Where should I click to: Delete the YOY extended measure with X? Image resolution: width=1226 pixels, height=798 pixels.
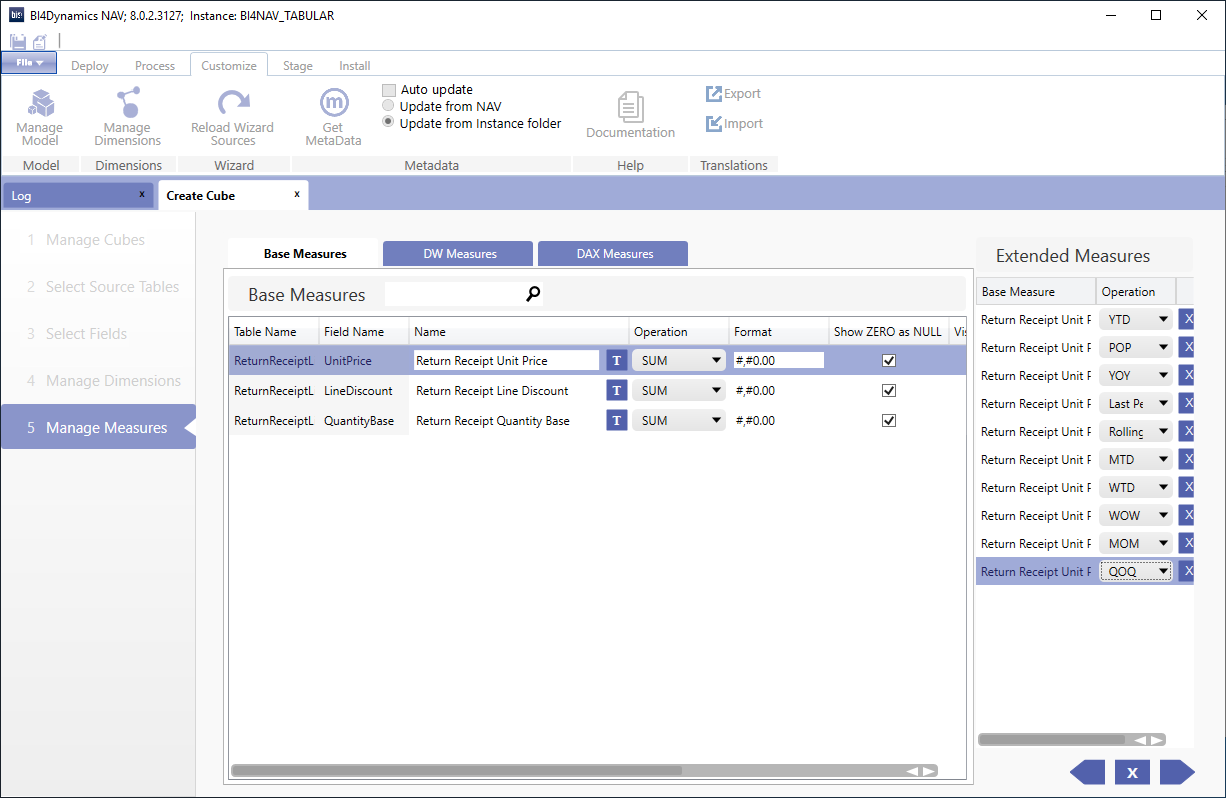click(x=1187, y=376)
